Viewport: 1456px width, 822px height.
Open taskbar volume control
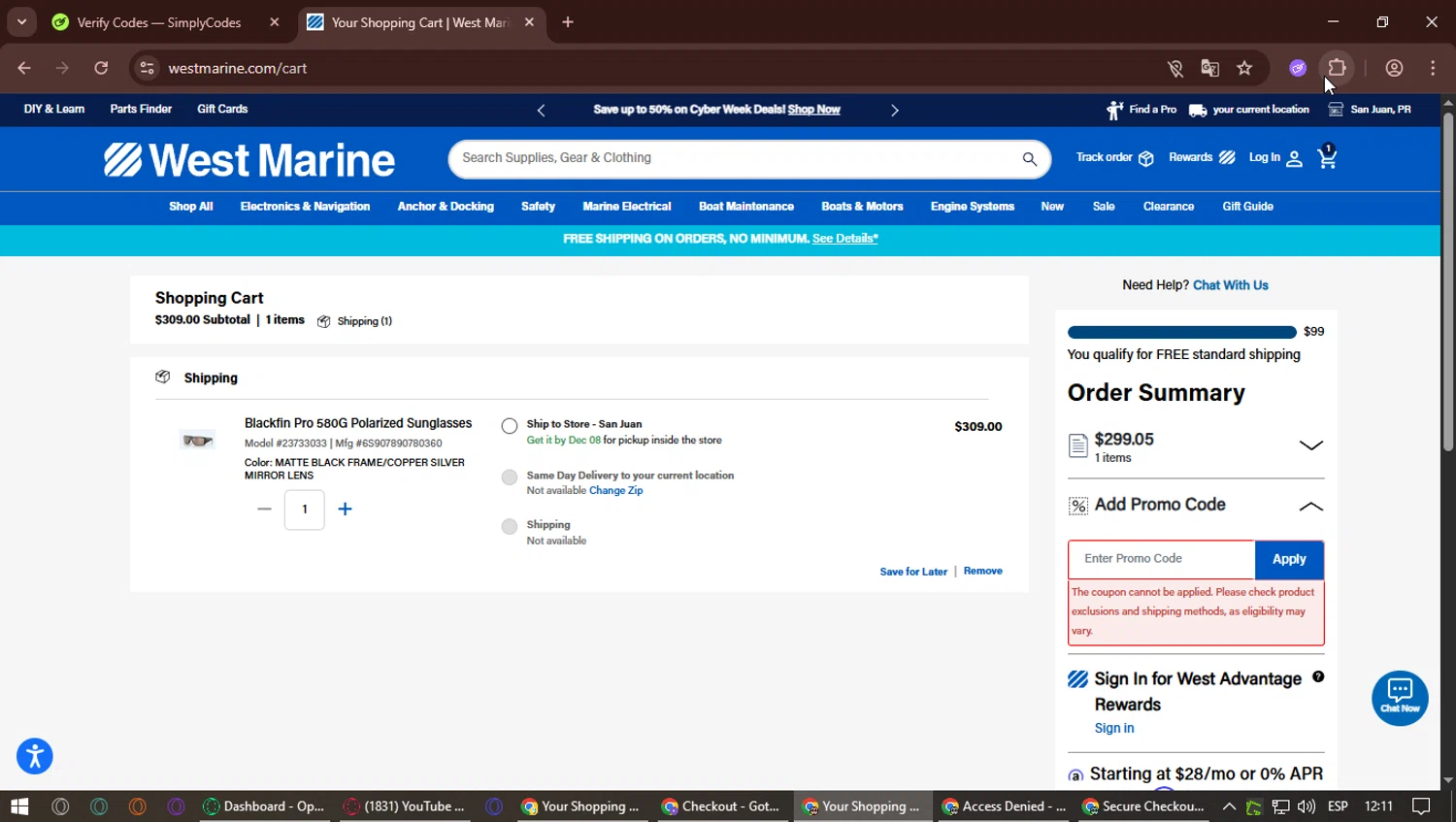tap(1307, 806)
